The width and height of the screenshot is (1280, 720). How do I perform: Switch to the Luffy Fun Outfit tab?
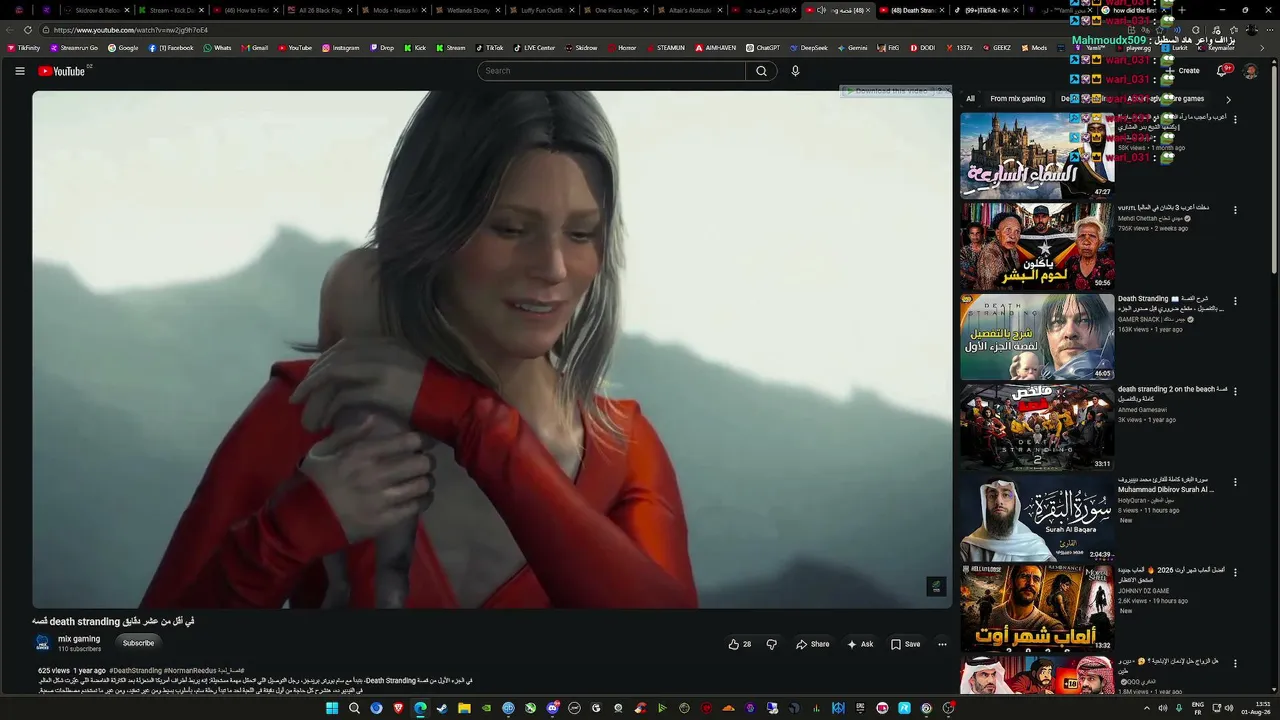[x=542, y=10]
